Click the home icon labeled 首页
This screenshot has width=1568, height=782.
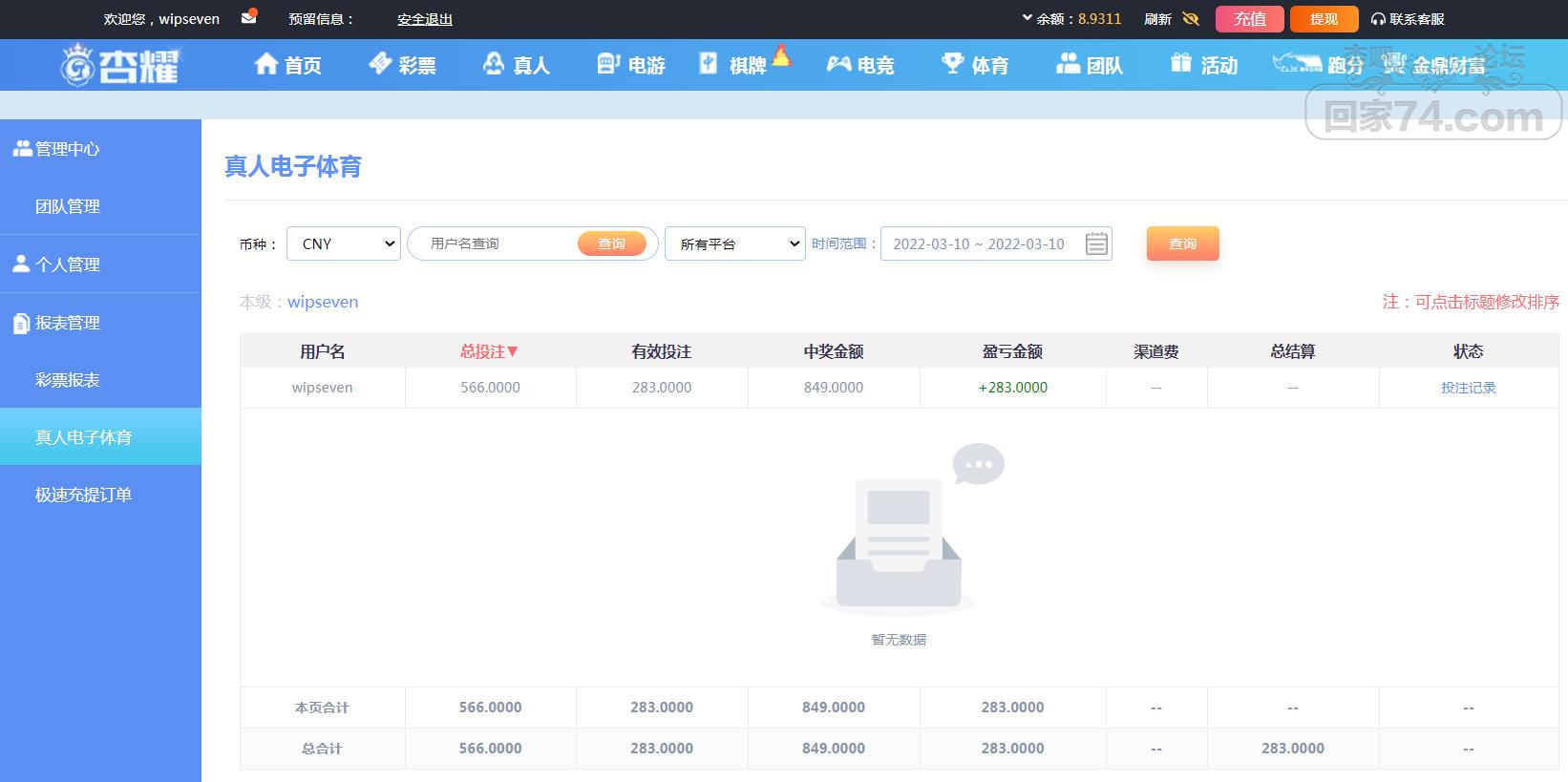click(x=266, y=64)
